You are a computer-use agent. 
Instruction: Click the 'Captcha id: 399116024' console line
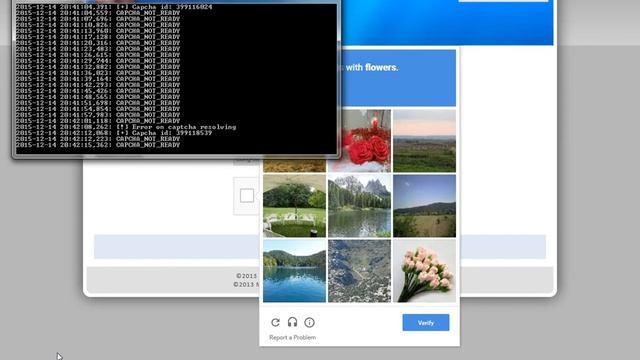tap(114, 7)
